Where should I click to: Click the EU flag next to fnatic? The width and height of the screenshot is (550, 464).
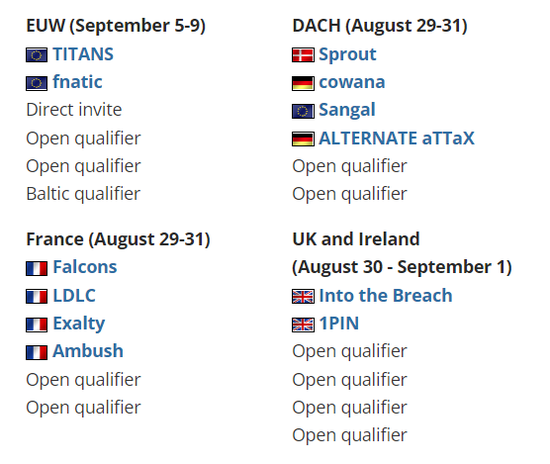(36, 83)
